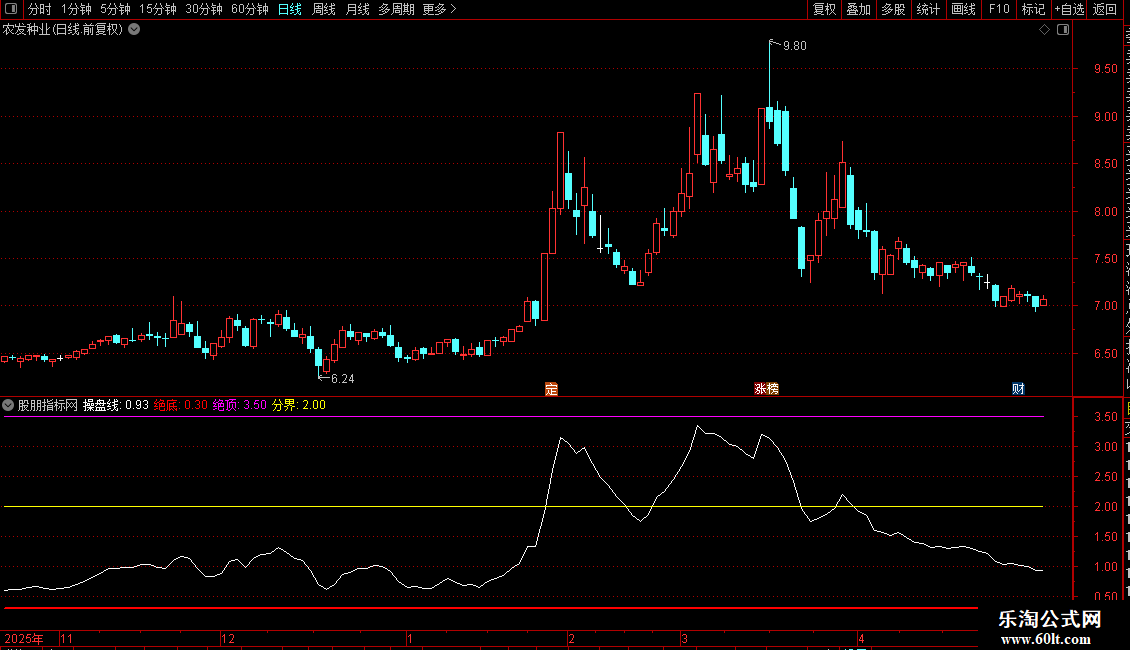Screen dimensions: 1130x650
Task: Switch to 5分钟 period
Action: 115,9
